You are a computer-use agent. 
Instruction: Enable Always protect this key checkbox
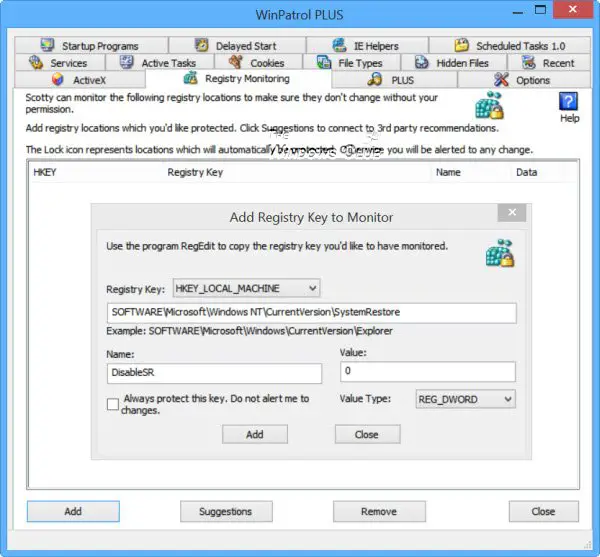tap(113, 404)
